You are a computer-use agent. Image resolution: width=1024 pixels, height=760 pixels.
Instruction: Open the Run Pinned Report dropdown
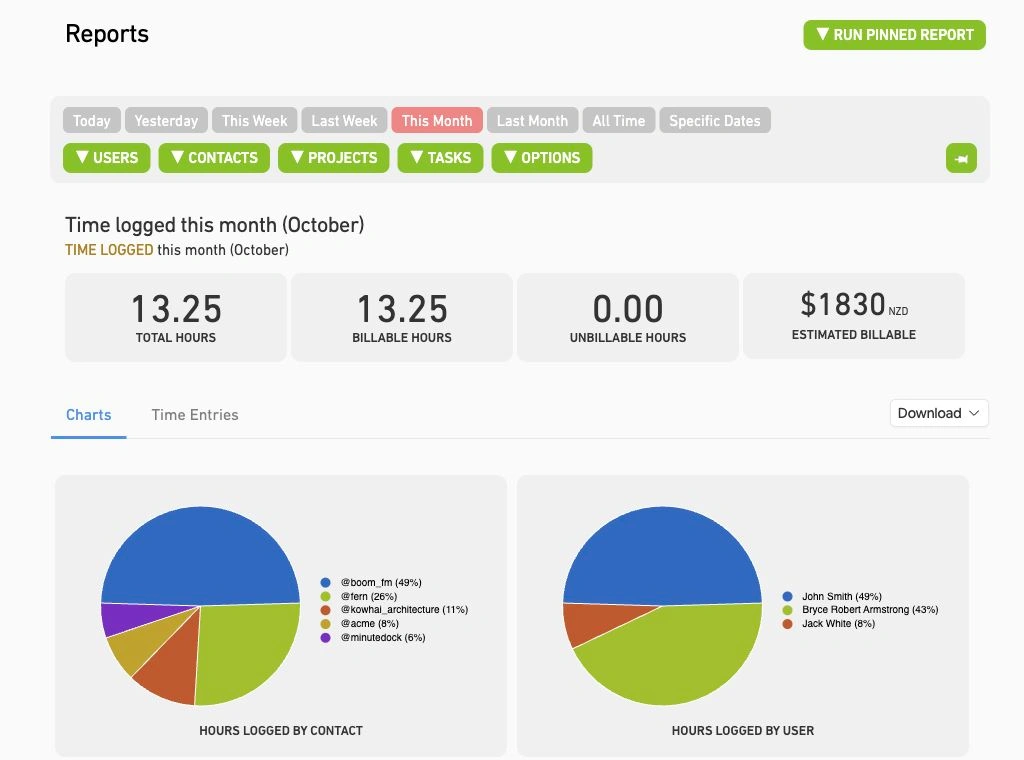pos(894,35)
